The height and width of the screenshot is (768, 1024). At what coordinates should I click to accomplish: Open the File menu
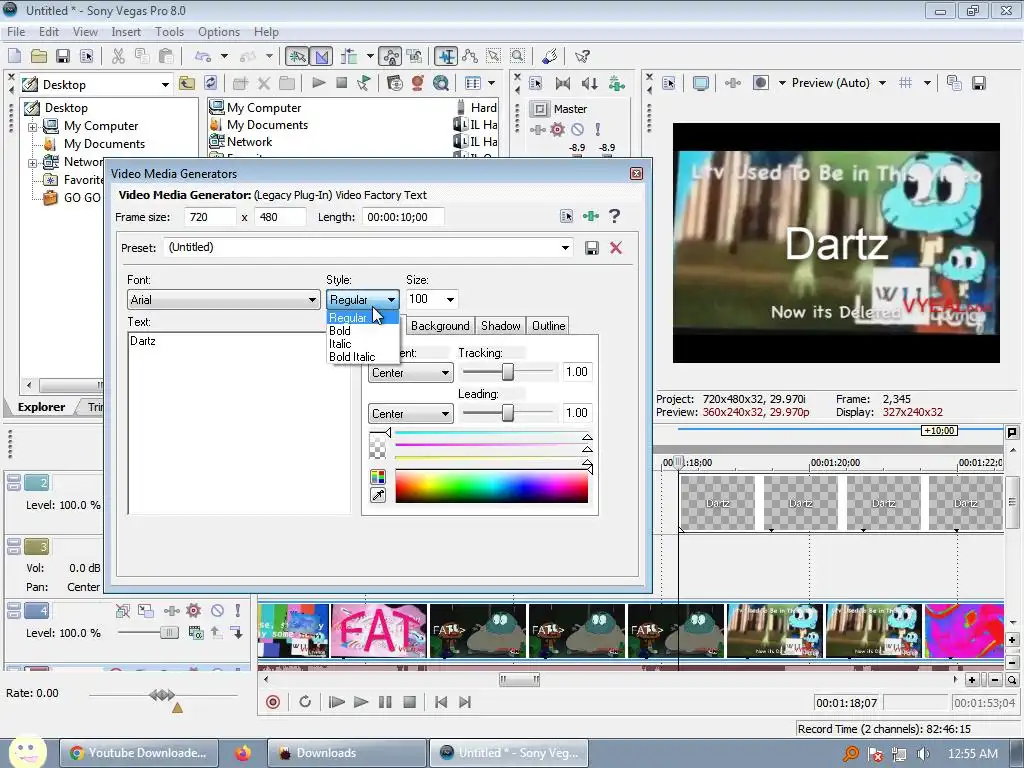click(x=16, y=31)
